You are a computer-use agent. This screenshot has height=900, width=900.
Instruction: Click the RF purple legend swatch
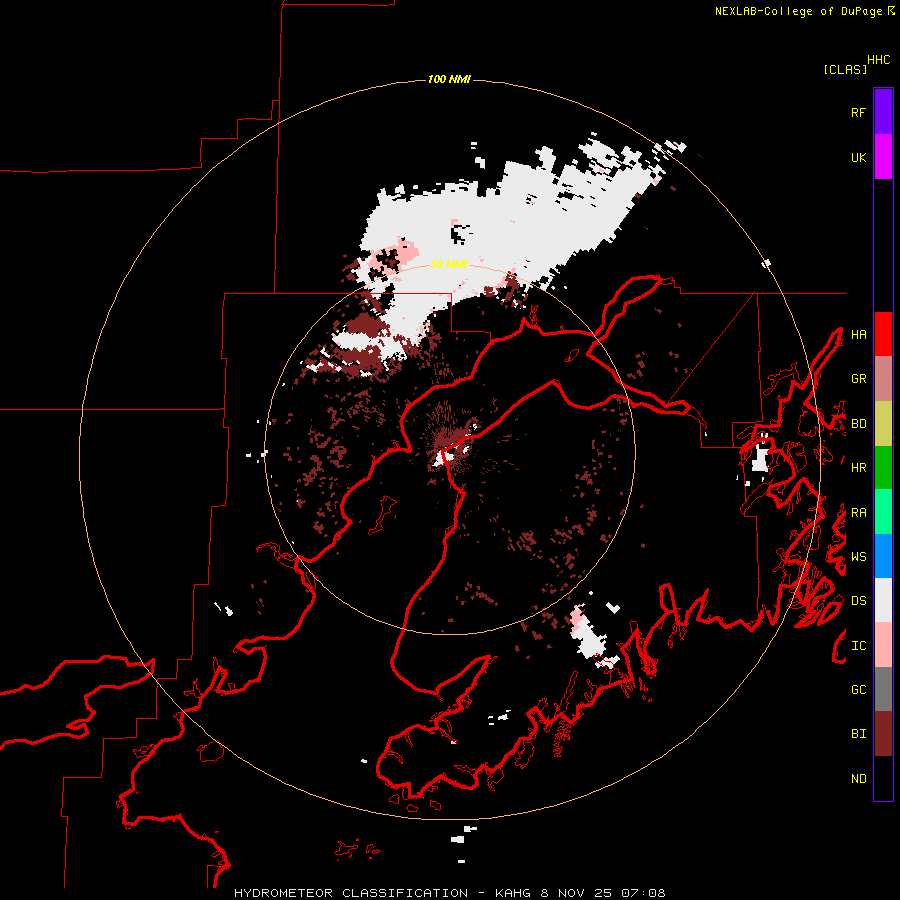[883, 111]
